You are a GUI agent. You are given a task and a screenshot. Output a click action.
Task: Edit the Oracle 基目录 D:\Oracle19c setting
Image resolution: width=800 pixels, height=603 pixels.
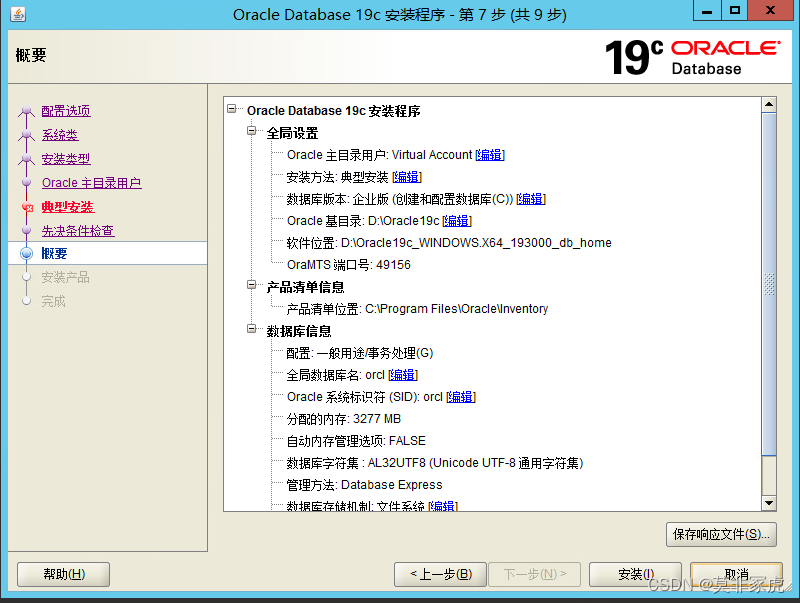pos(457,221)
